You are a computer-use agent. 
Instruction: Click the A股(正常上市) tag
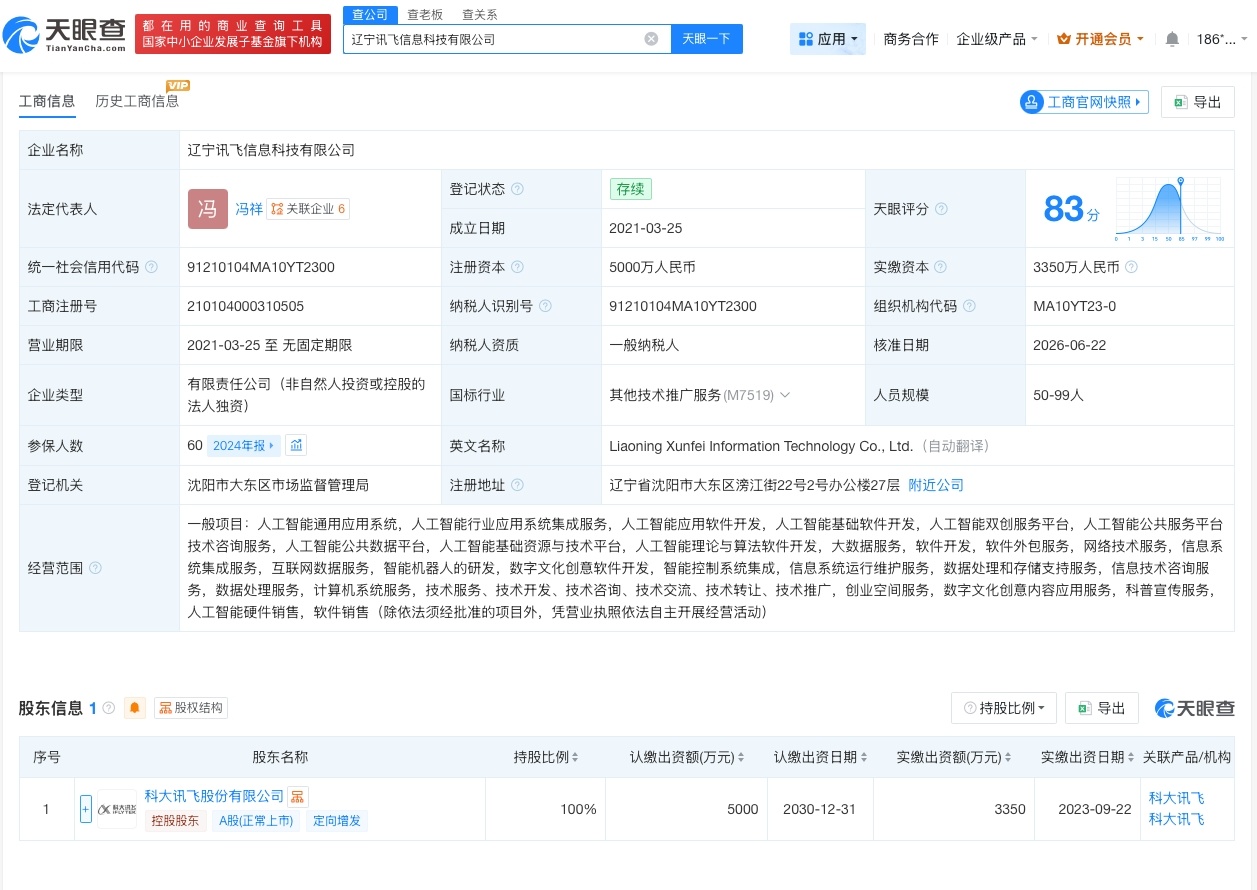(x=256, y=821)
